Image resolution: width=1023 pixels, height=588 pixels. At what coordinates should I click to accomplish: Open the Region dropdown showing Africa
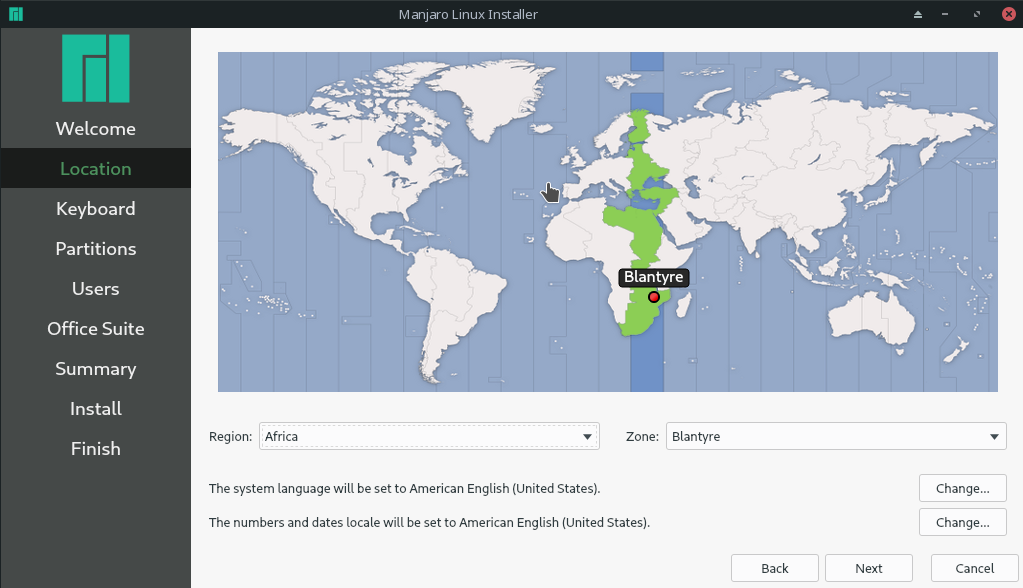tap(429, 437)
